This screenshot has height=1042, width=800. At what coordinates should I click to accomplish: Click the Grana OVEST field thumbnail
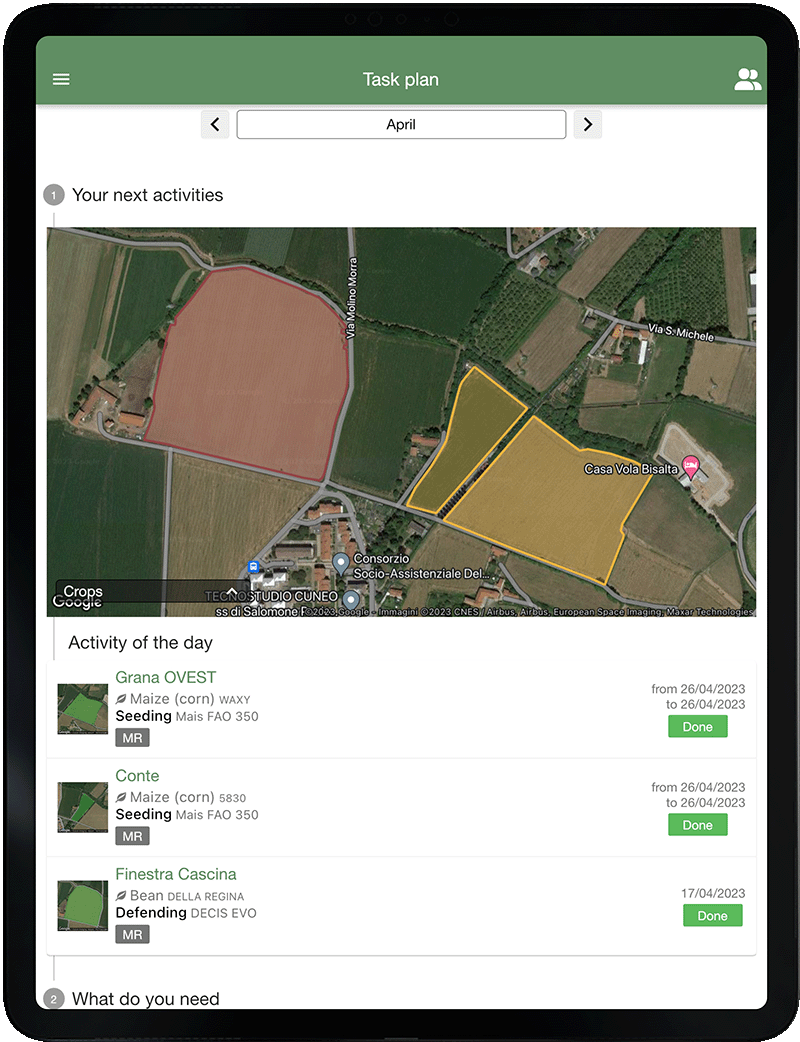(82, 708)
